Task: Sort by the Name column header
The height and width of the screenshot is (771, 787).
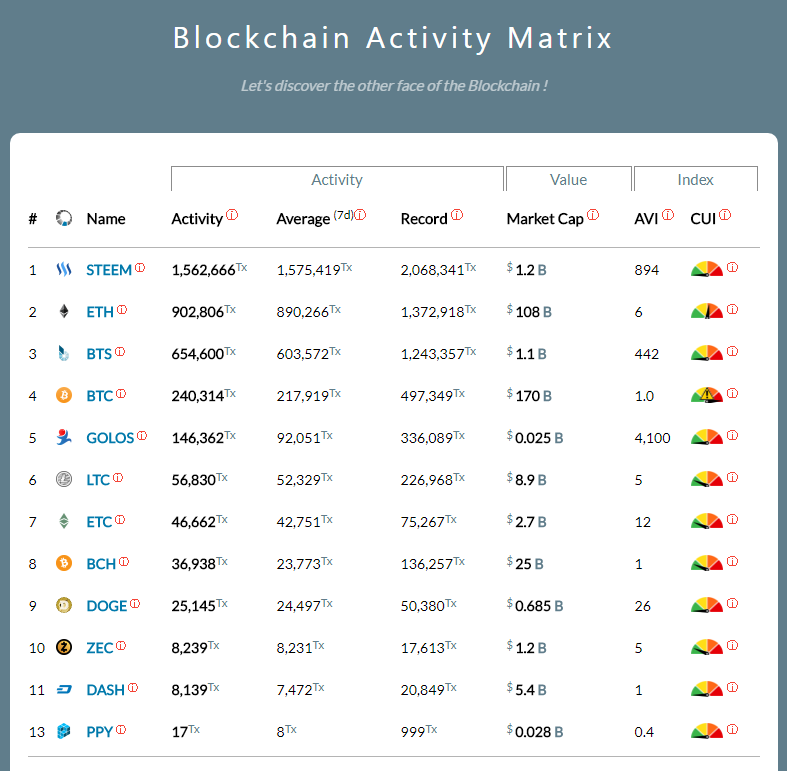Action: point(106,219)
